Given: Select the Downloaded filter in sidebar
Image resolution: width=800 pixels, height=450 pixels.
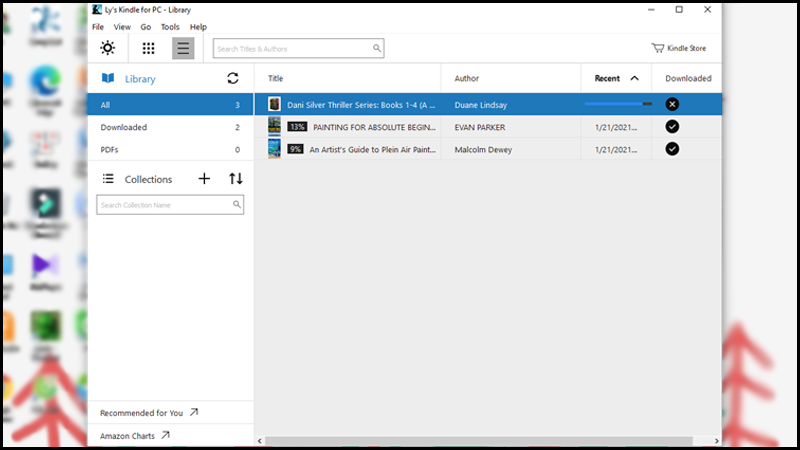Looking at the screenshot, I should tap(124, 127).
